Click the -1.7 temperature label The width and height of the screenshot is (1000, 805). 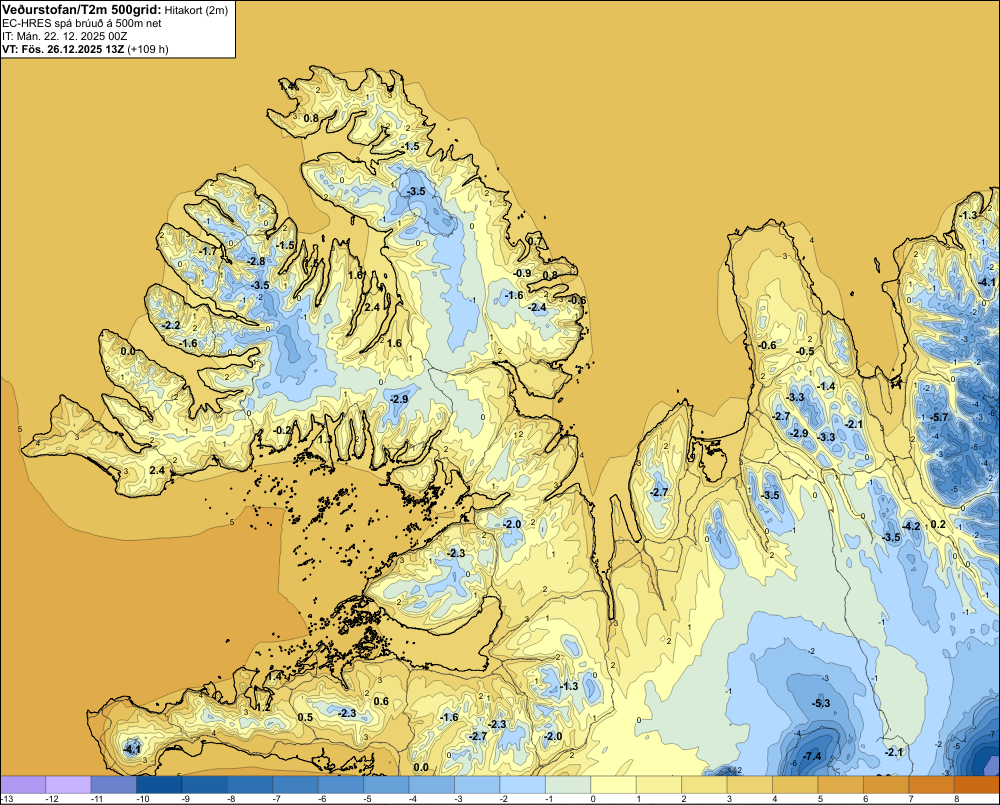[207, 251]
